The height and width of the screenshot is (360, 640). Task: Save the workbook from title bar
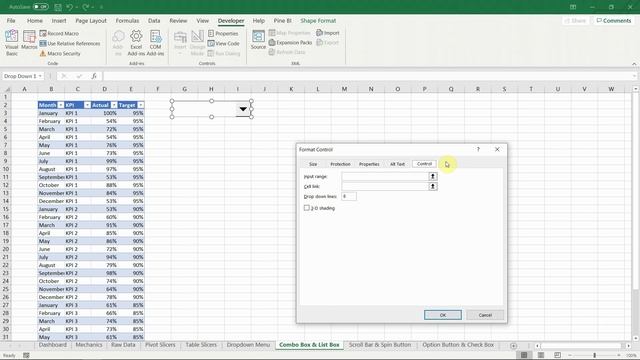(x=58, y=7)
